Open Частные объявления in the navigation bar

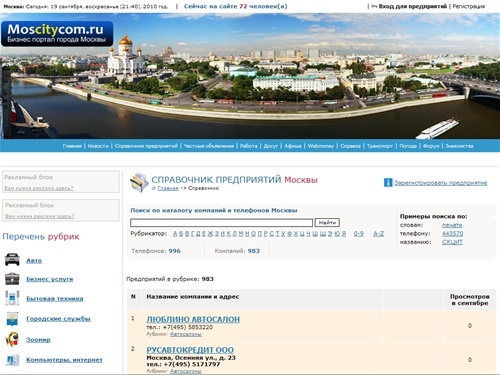(x=209, y=146)
